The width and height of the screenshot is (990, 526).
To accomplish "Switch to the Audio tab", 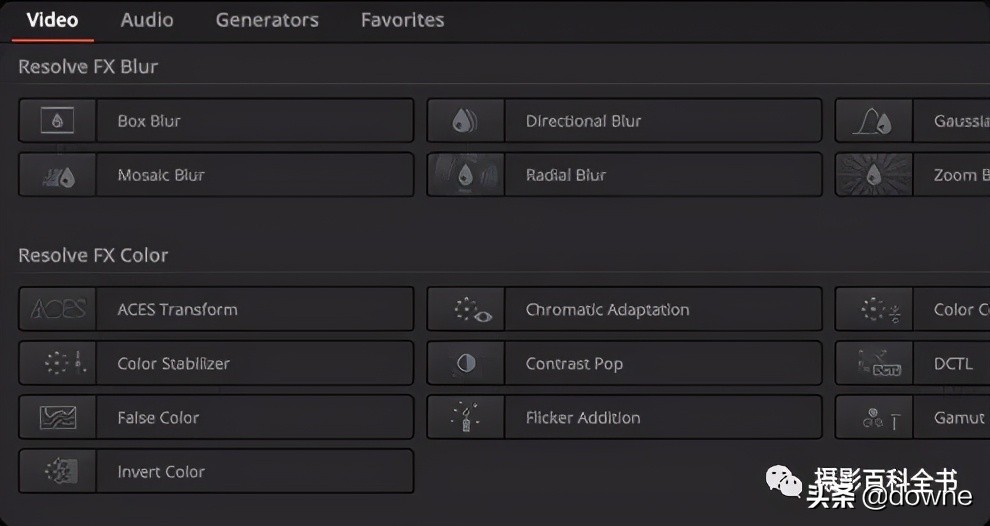I will coord(147,20).
